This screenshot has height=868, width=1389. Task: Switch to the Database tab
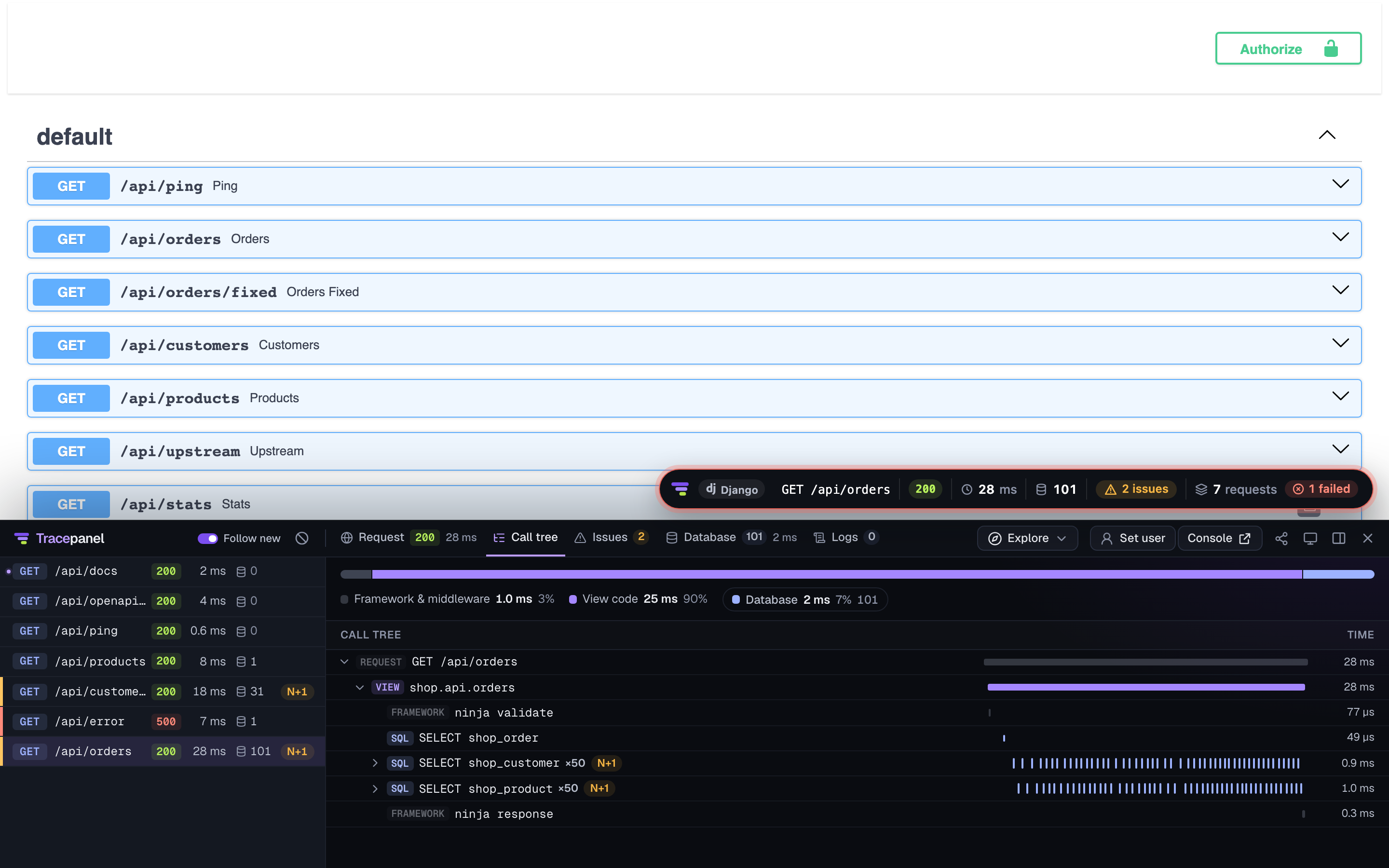731,537
